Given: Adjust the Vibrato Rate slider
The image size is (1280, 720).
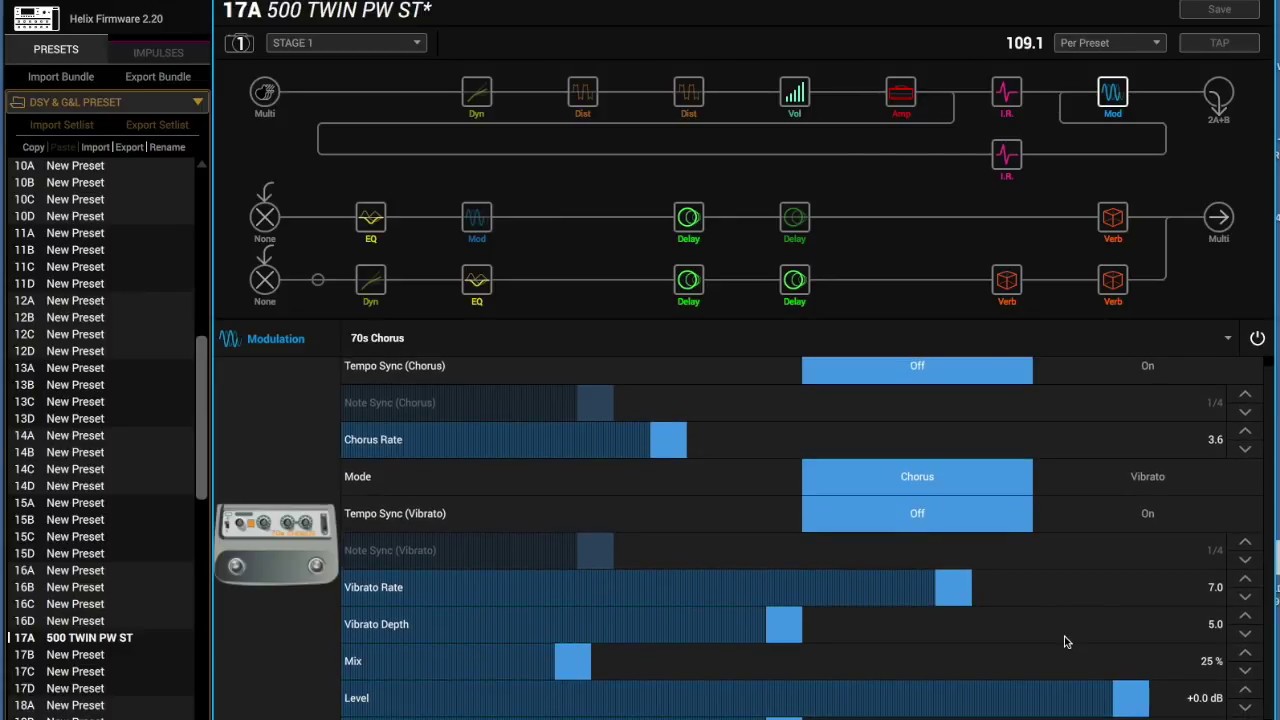Looking at the screenshot, I should tap(953, 588).
